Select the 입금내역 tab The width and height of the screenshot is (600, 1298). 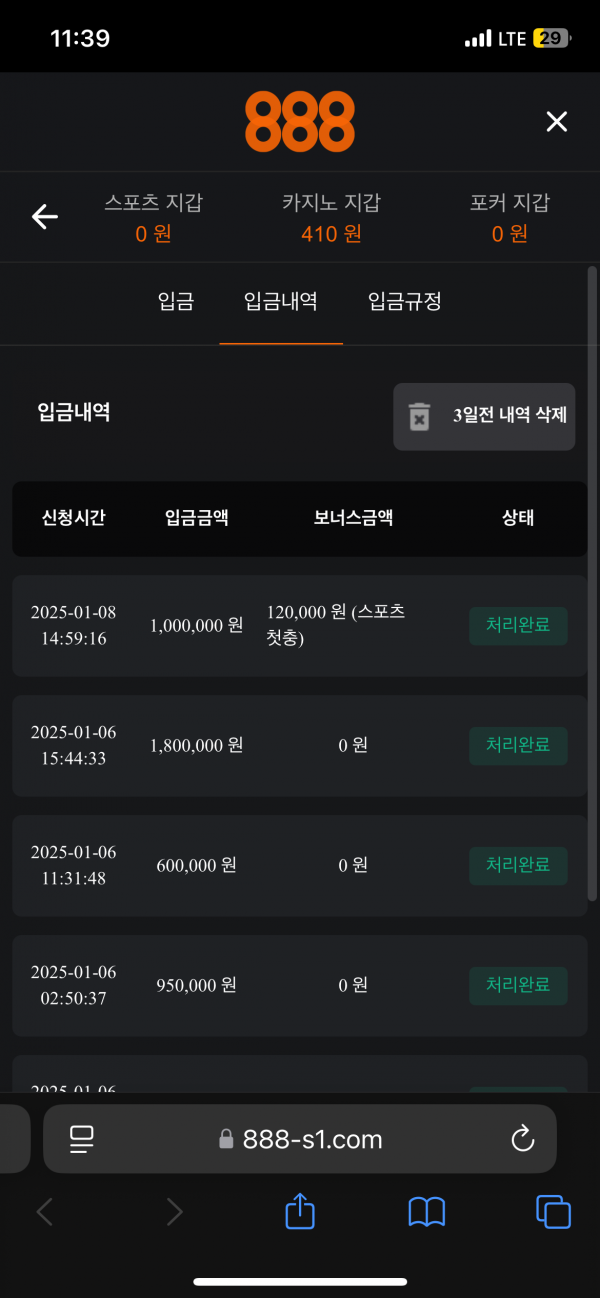click(281, 301)
